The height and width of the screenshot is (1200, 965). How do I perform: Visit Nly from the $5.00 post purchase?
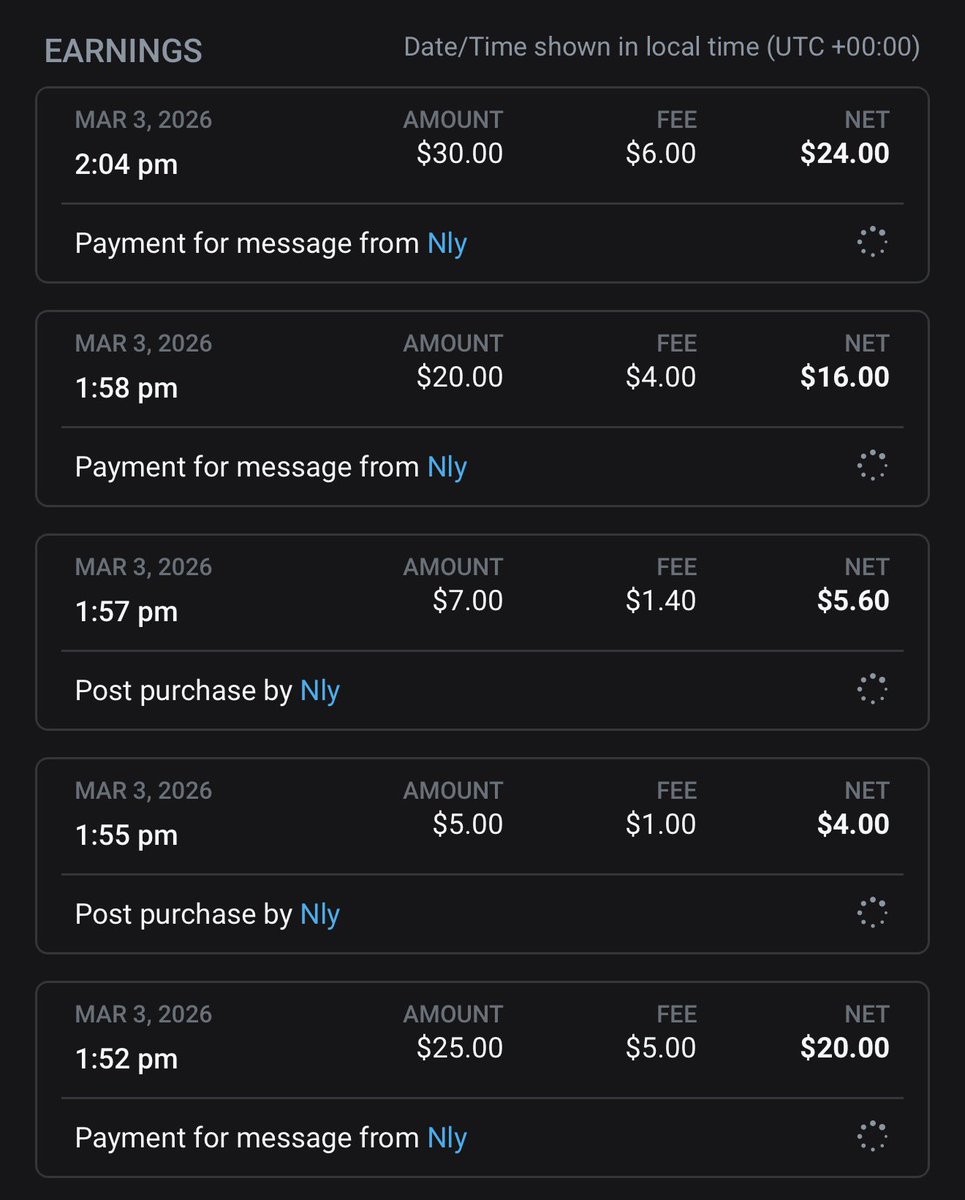click(320, 914)
